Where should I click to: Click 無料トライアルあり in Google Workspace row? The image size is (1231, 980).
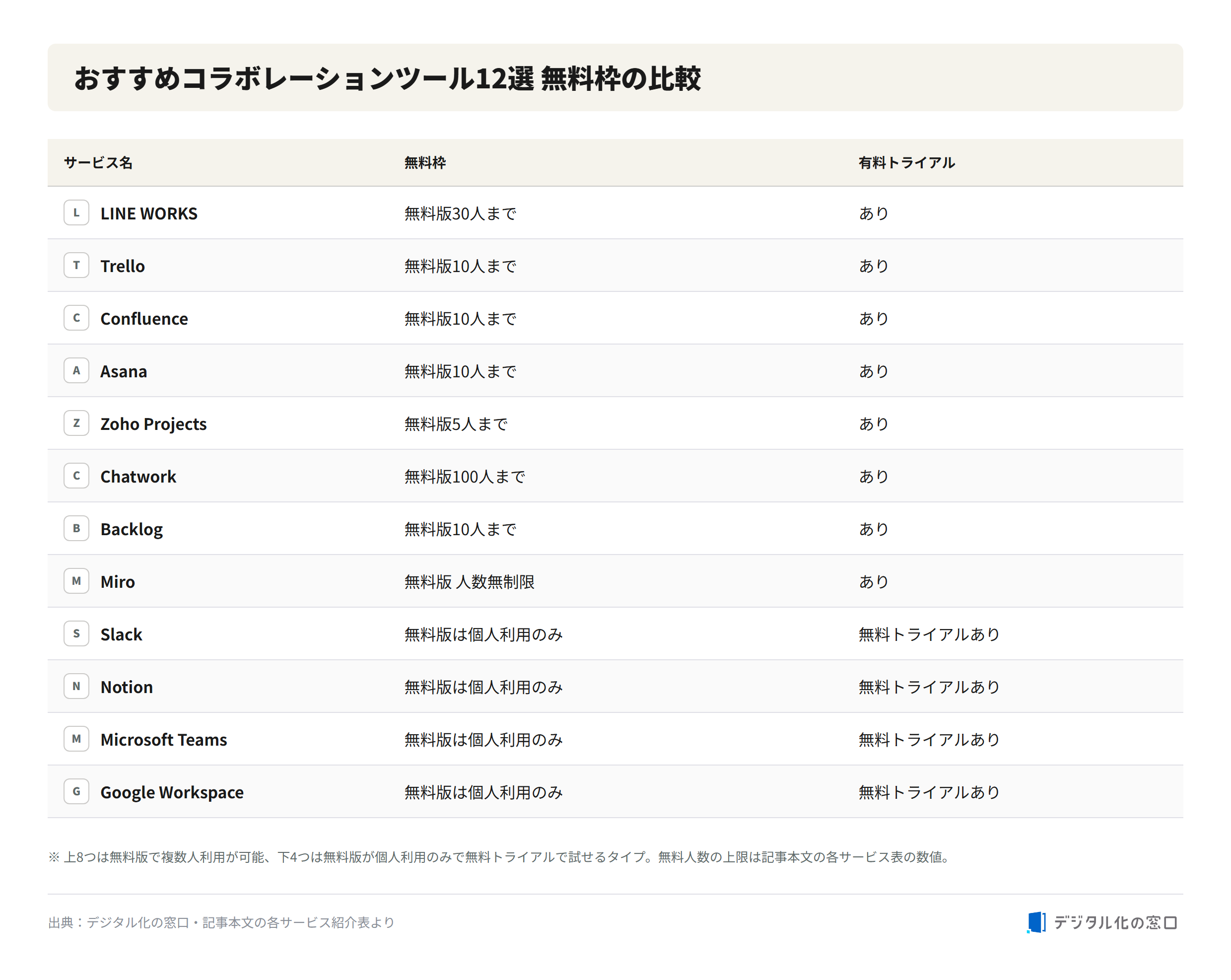tap(929, 791)
